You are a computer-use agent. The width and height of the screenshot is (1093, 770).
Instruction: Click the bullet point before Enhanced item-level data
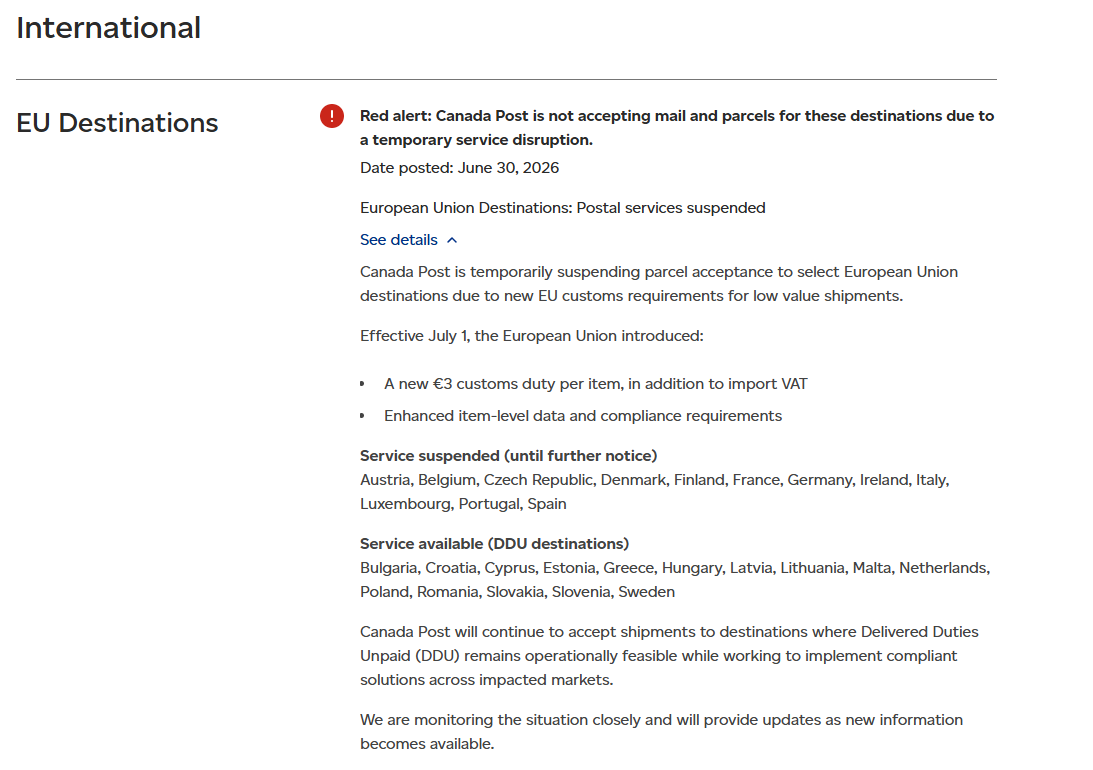362,416
